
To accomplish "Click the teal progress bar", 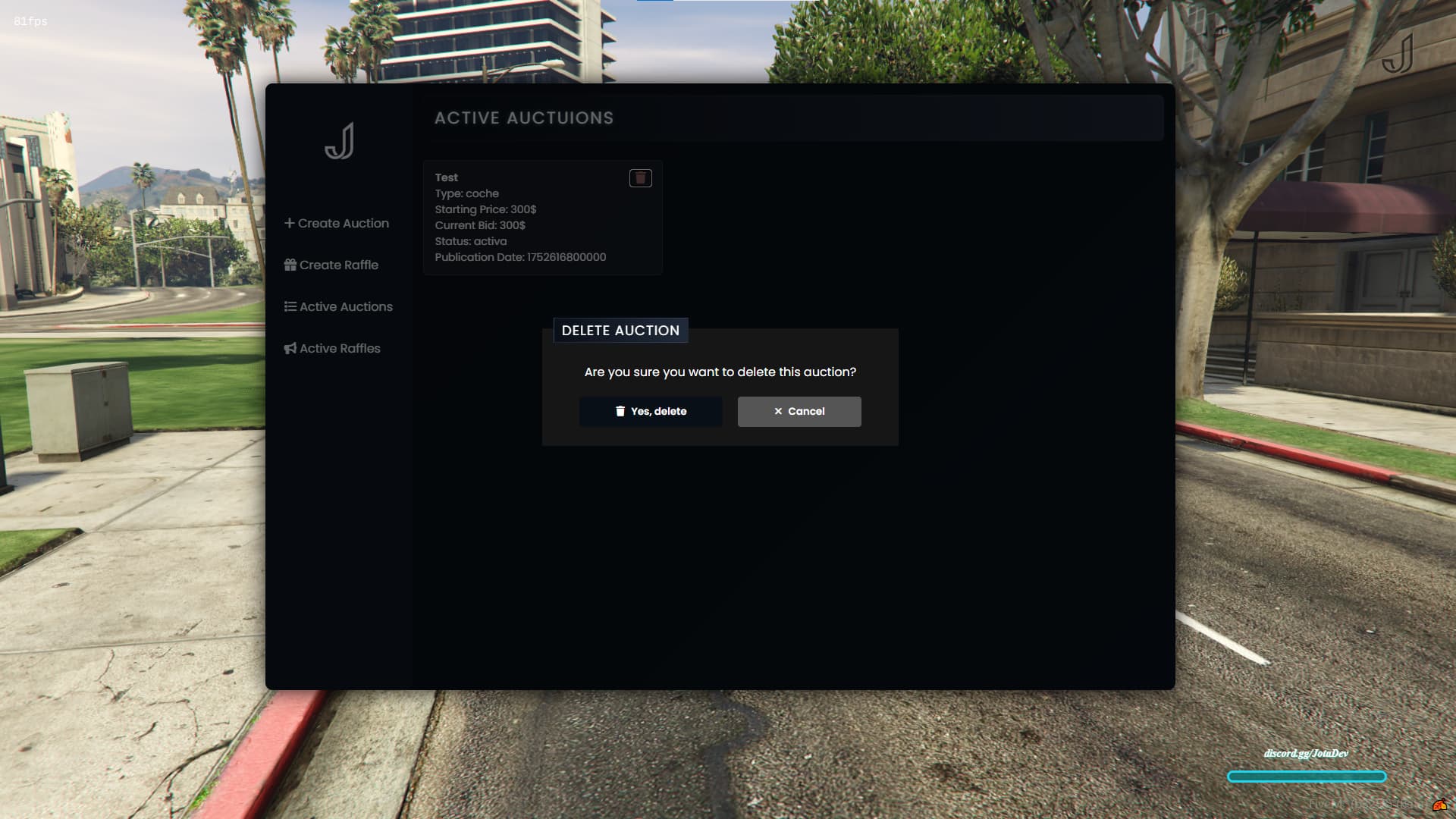I will pyautogui.click(x=1306, y=777).
